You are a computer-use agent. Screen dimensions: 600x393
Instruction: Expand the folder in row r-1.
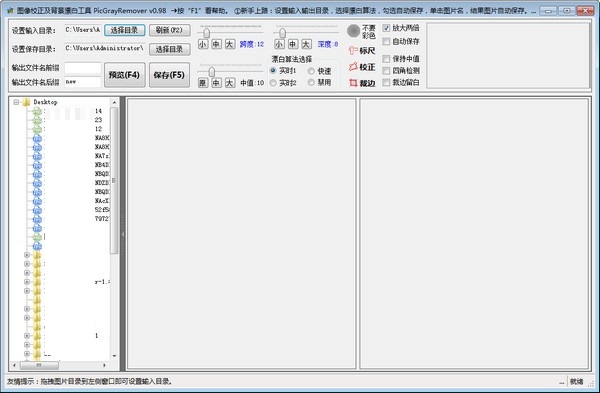point(27,282)
